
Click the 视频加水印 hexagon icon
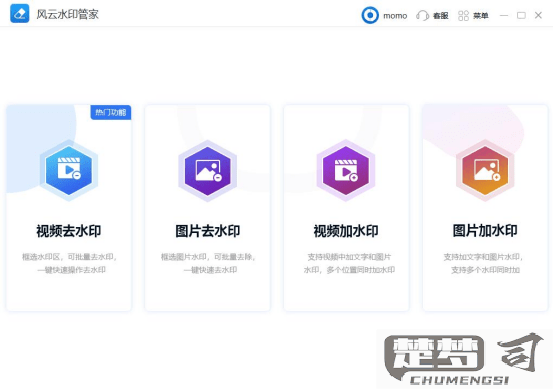click(346, 171)
